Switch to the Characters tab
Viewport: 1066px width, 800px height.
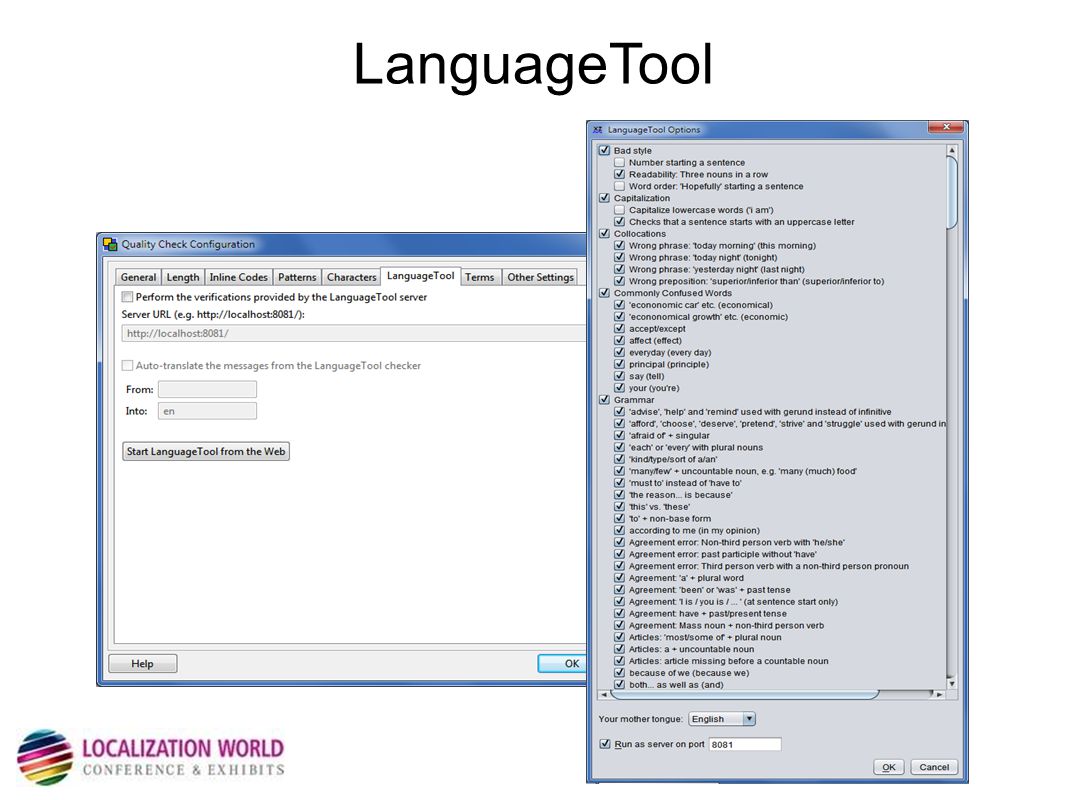point(351,277)
